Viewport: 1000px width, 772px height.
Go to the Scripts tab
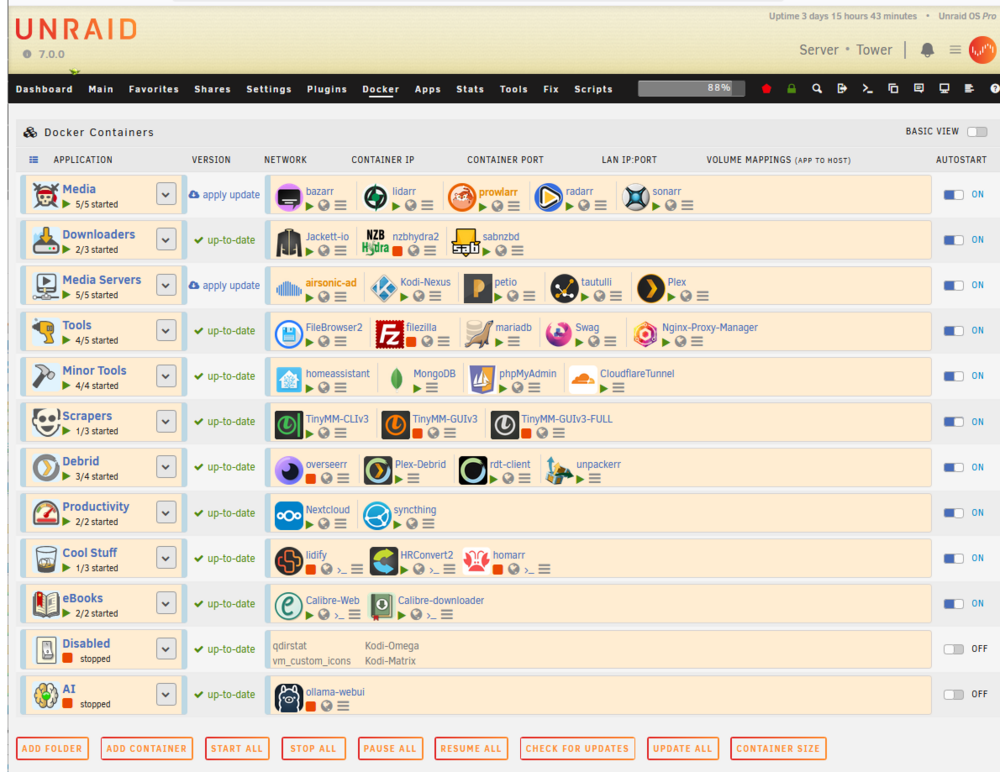(x=593, y=89)
